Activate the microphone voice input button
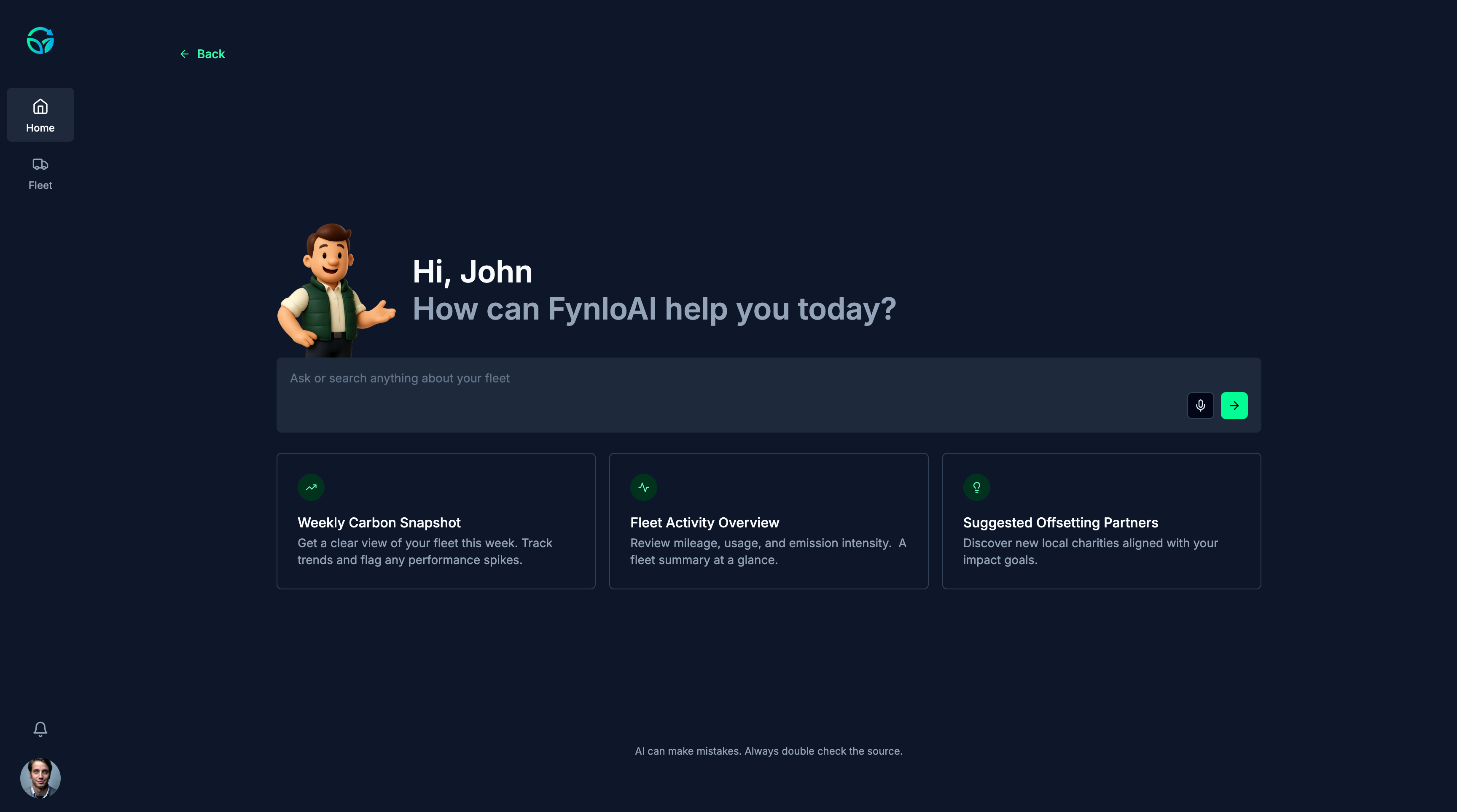 1200,406
